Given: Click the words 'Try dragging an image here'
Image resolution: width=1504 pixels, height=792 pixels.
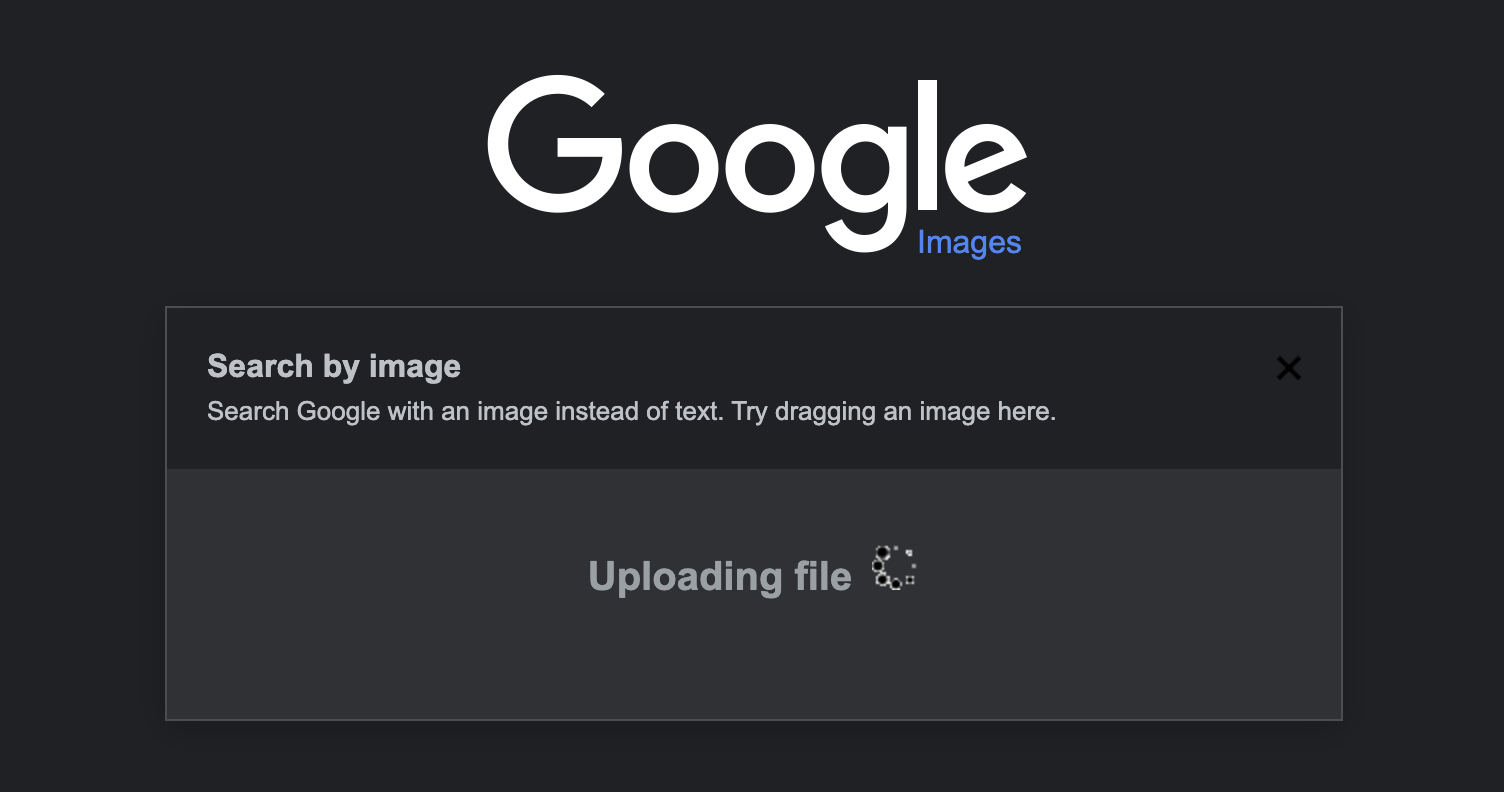Looking at the screenshot, I should click(893, 412).
